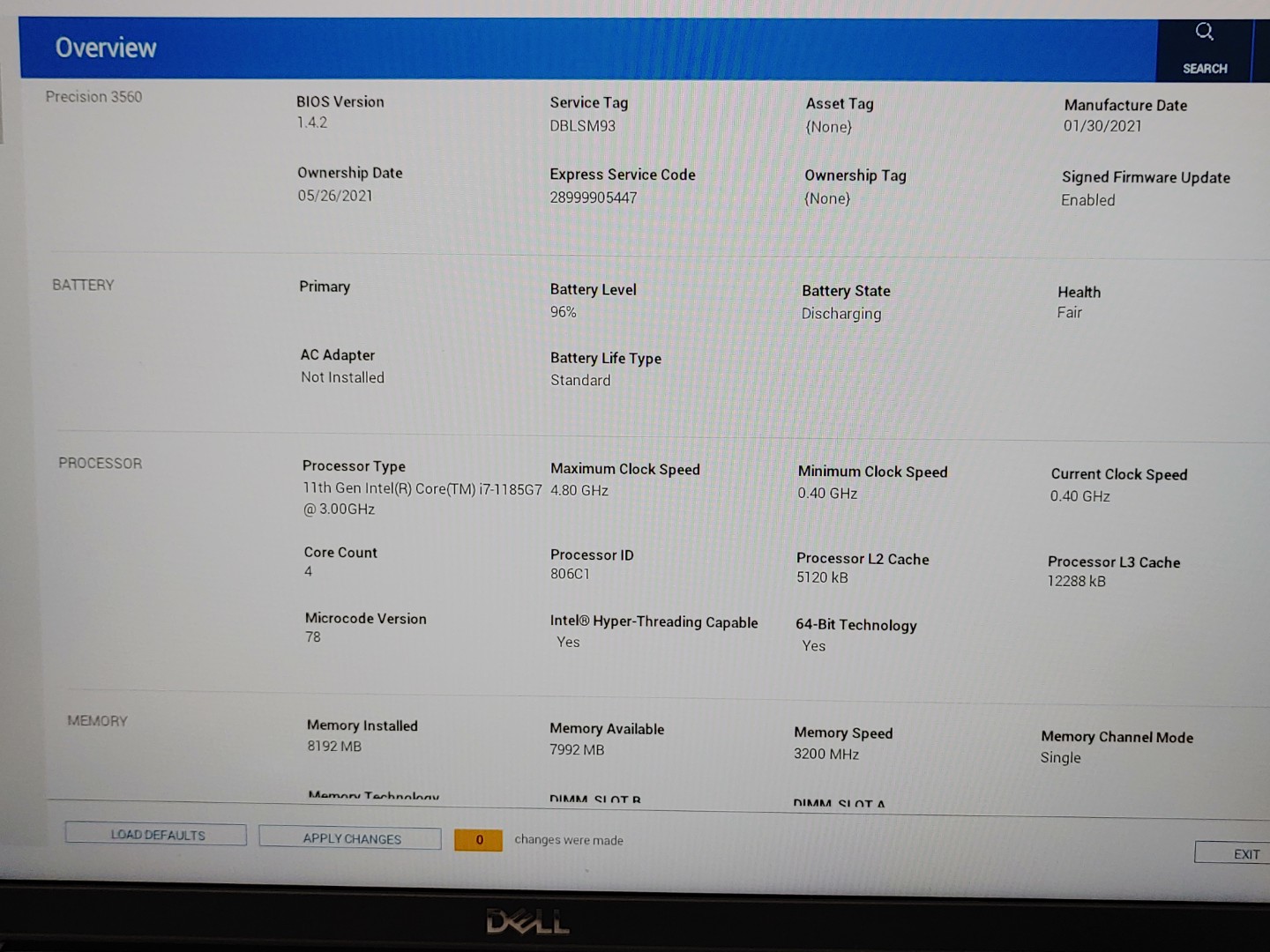
Task: Click the Express Service Code number
Action: click(x=593, y=197)
